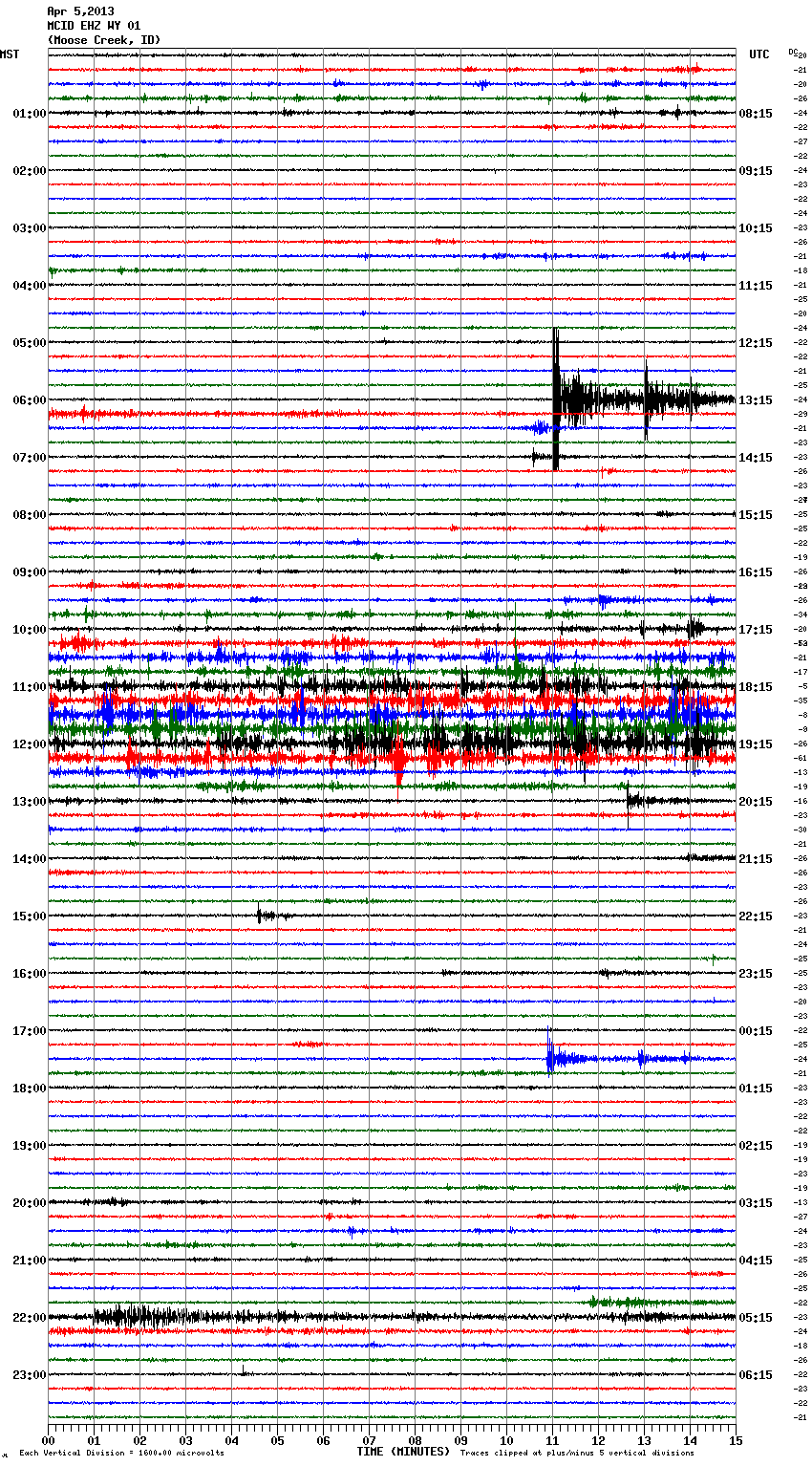Click the black event on 13:00 trace
The image size is (812, 1466).
click(630, 800)
